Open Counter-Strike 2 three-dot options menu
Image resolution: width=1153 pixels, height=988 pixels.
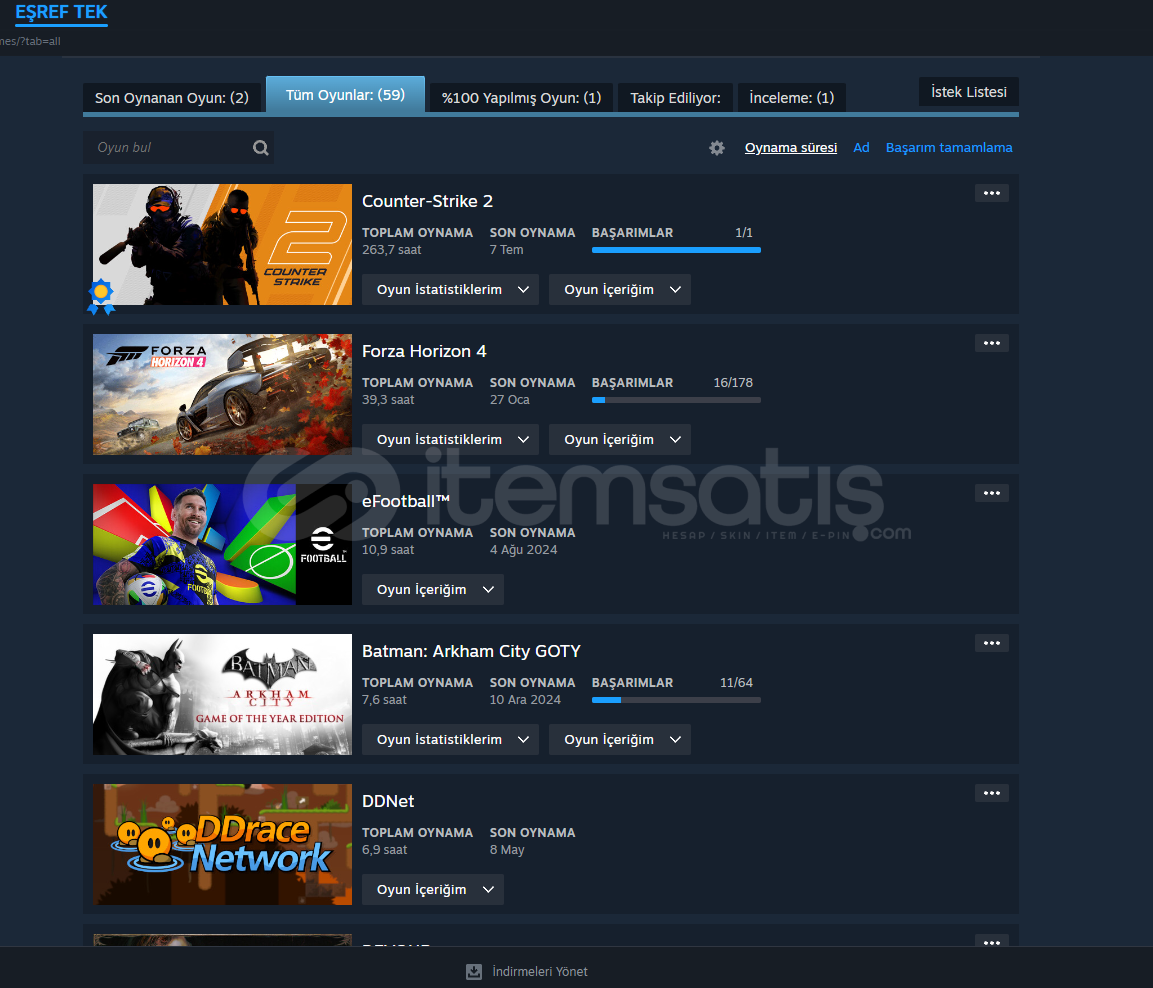[x=991, y=193]
